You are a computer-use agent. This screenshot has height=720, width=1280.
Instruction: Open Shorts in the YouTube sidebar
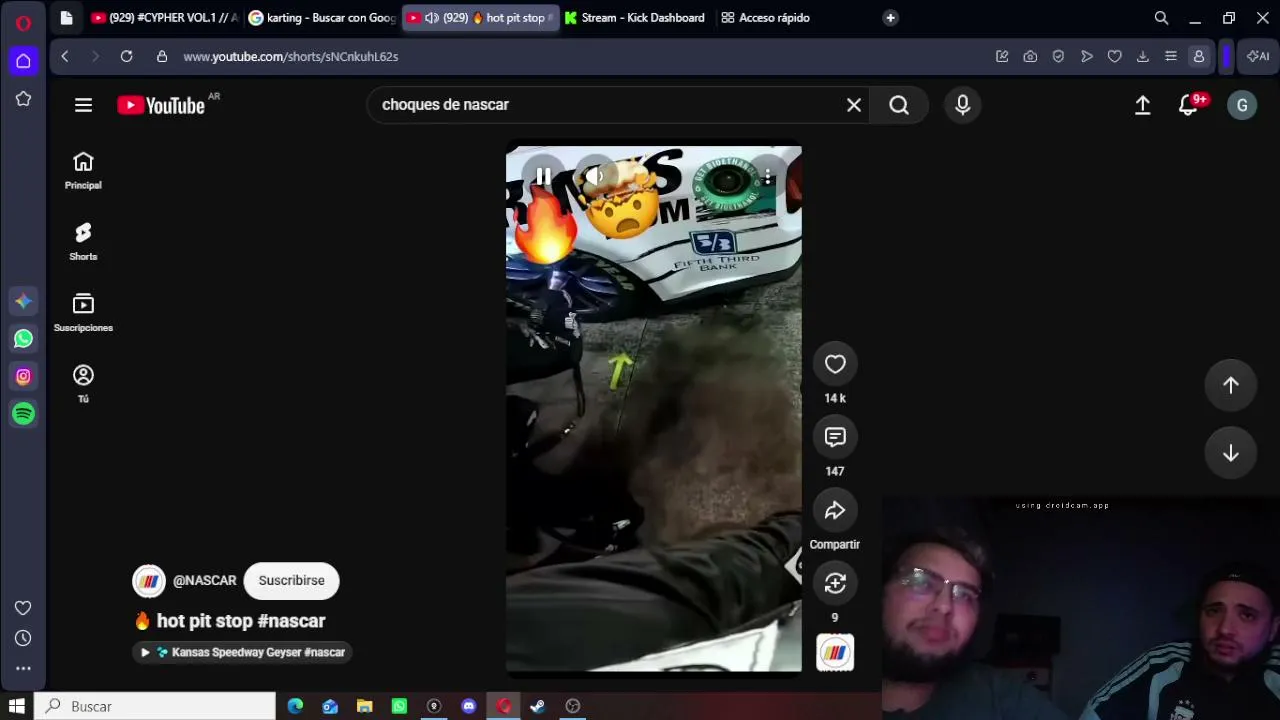pos(83,242)
